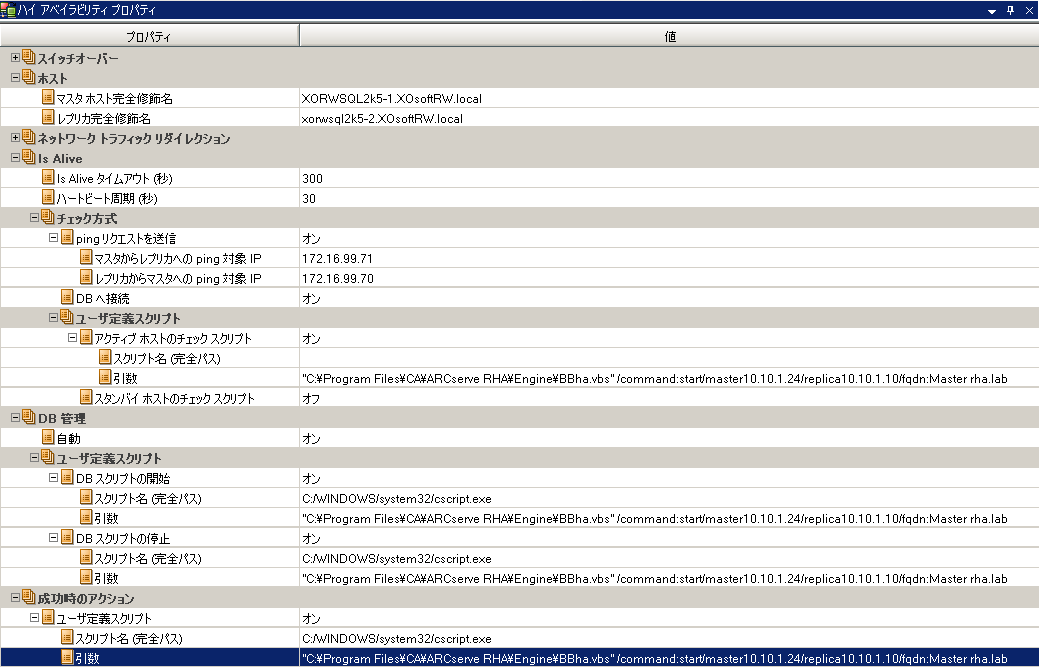Click the Is Alive group icon
Image resolution: width=1040 pixels, height=667 pixels.
point(29,157)
